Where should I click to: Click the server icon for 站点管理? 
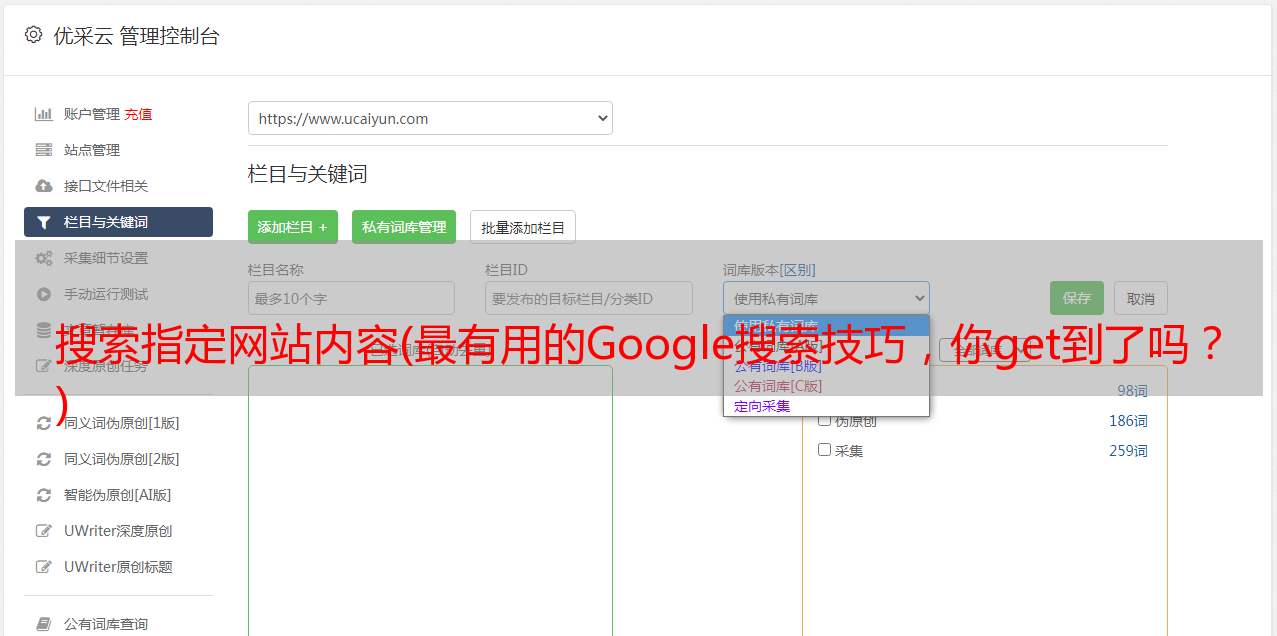click(x=44, y=150)
